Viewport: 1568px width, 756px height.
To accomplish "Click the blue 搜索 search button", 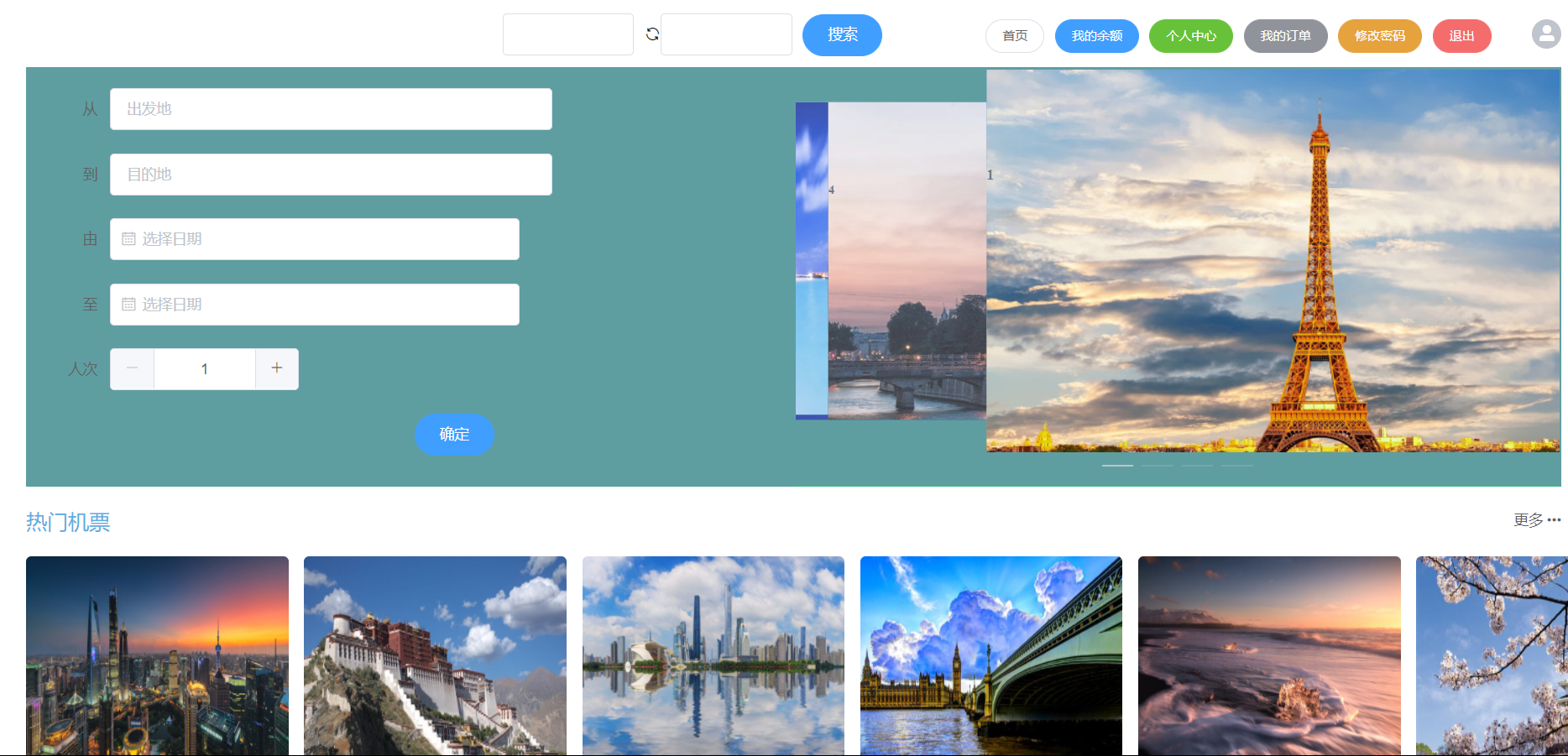I will point(842,35).
